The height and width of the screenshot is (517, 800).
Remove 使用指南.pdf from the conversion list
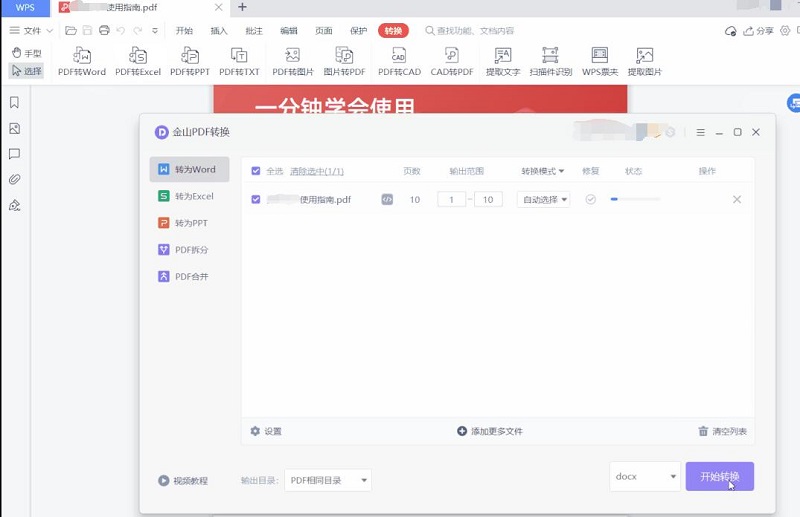coord(737,199)
